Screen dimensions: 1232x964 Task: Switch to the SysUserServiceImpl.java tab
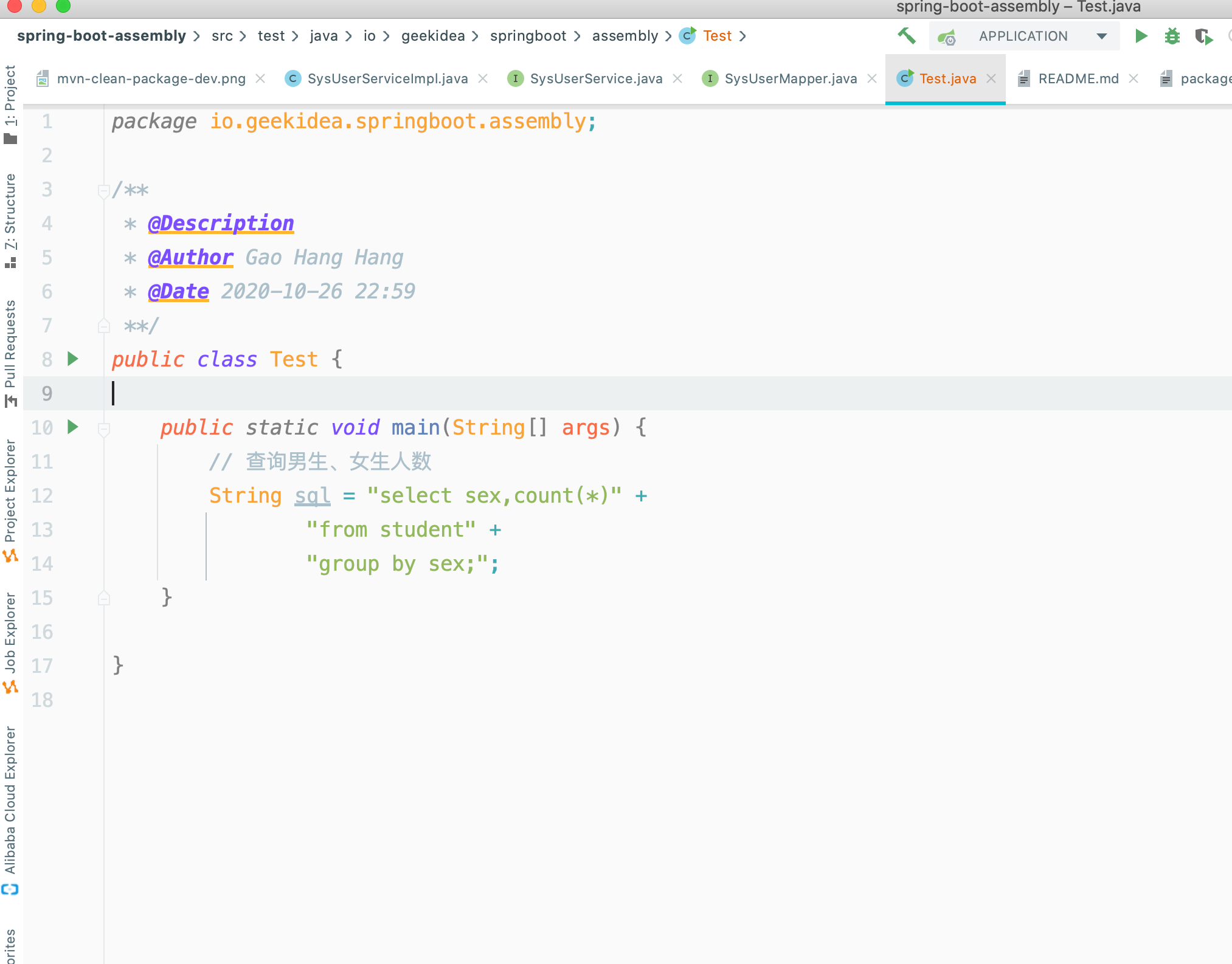387,78
